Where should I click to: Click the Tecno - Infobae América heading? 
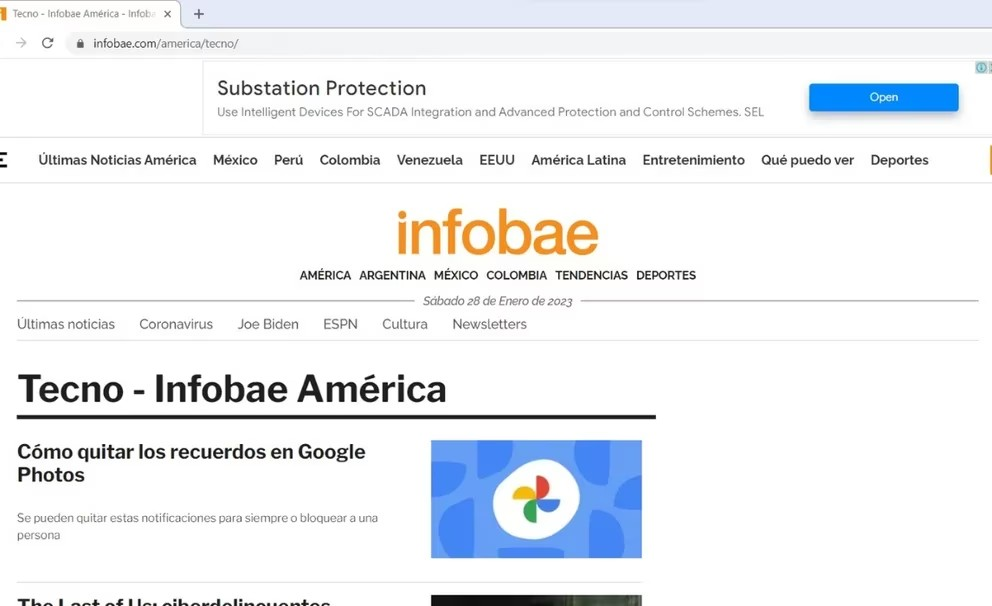pos(232,388)
